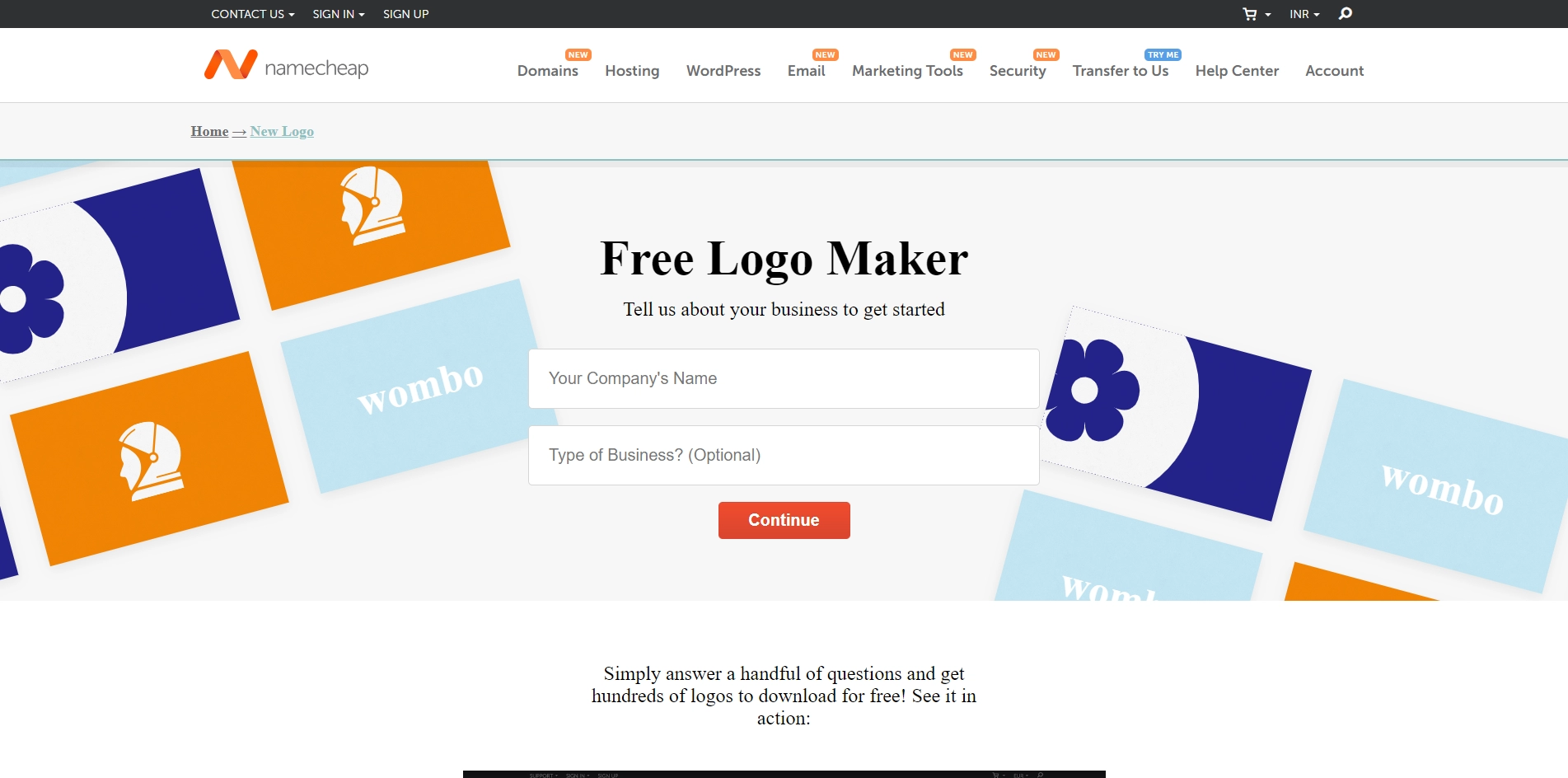Screen dimensions: 1568x778
Task: Select the WordPress menu item
Action: 723,71
